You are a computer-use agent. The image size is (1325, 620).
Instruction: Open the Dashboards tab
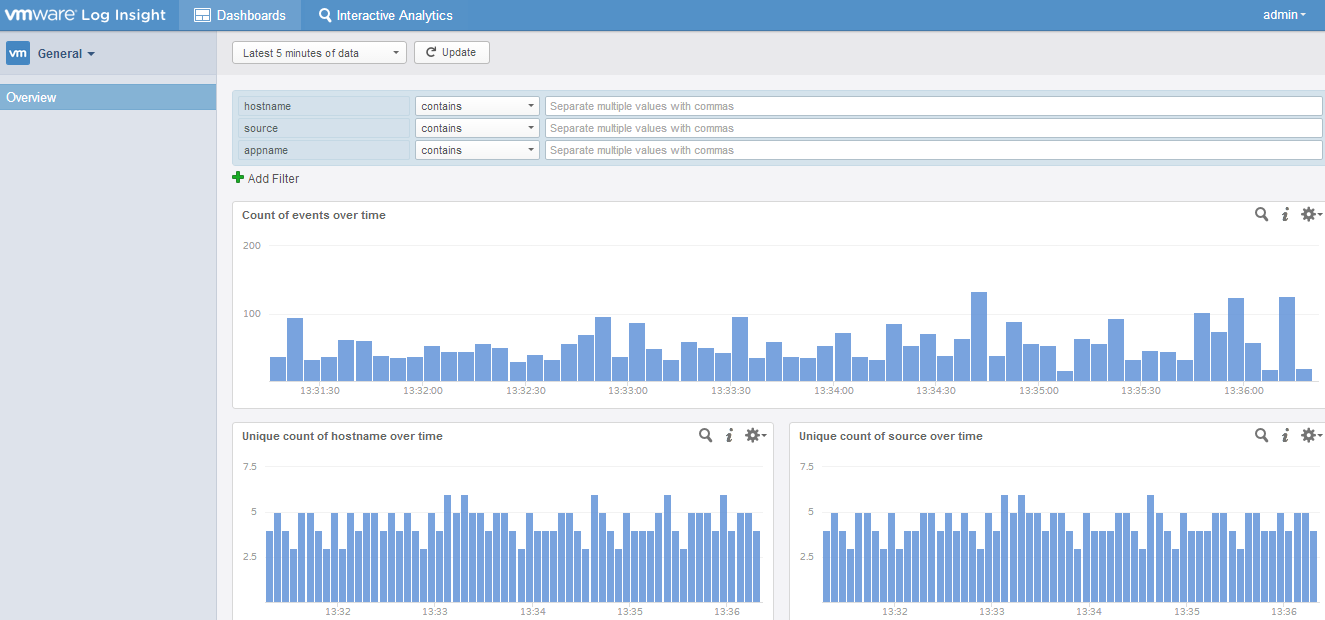[x=240, y=15]
